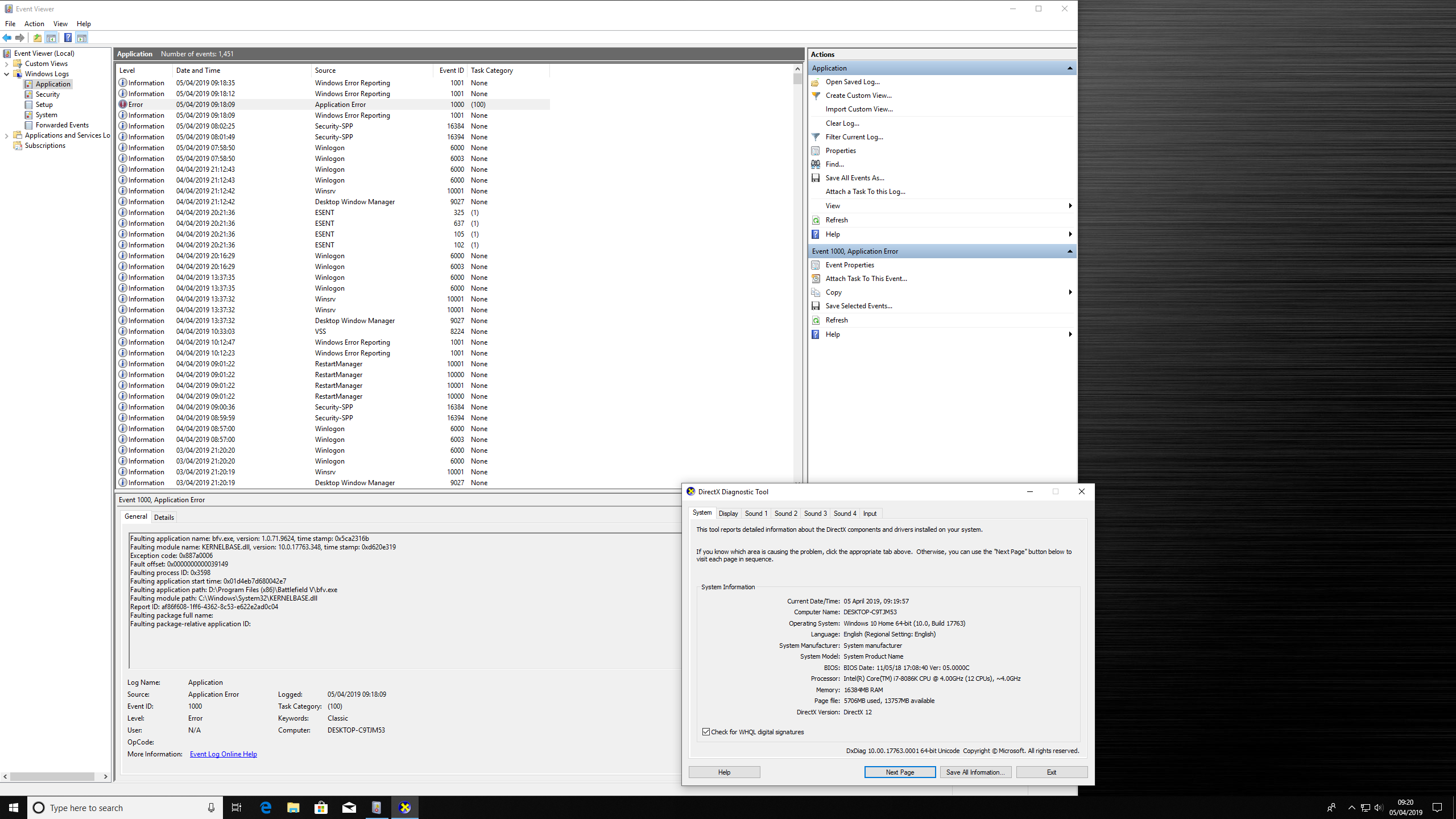Image resolution: width=1456 pixels, height=819 pixels.
Task: Click the tree pane horizontal scrollbar
Action: (55, 776)
